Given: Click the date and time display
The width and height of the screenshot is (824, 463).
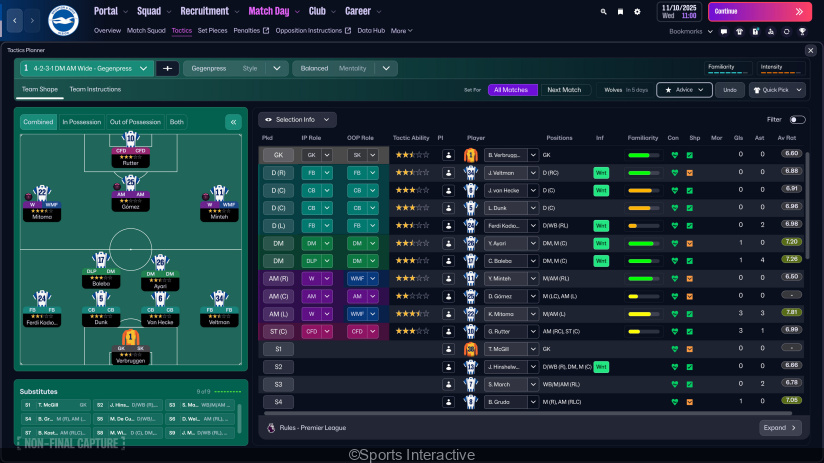Looking at the screenshot, I should pyautogui.click(x=679, y=12).
